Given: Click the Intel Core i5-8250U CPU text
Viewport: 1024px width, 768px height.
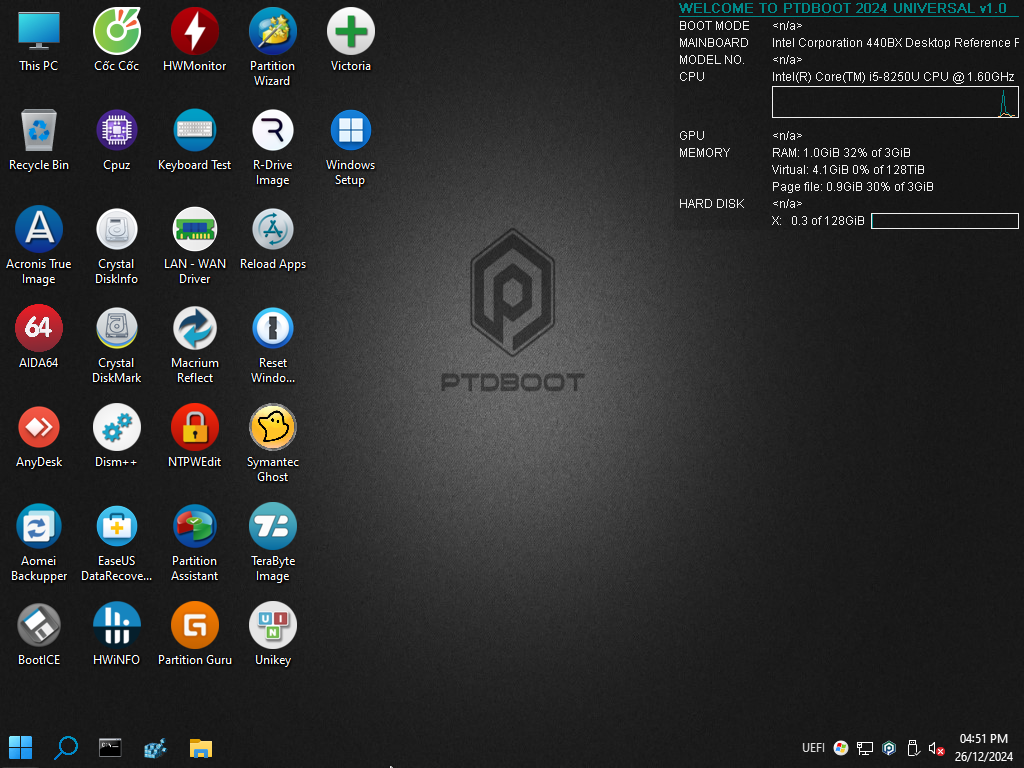Looking at the screenshot, I should coord(893,76).
